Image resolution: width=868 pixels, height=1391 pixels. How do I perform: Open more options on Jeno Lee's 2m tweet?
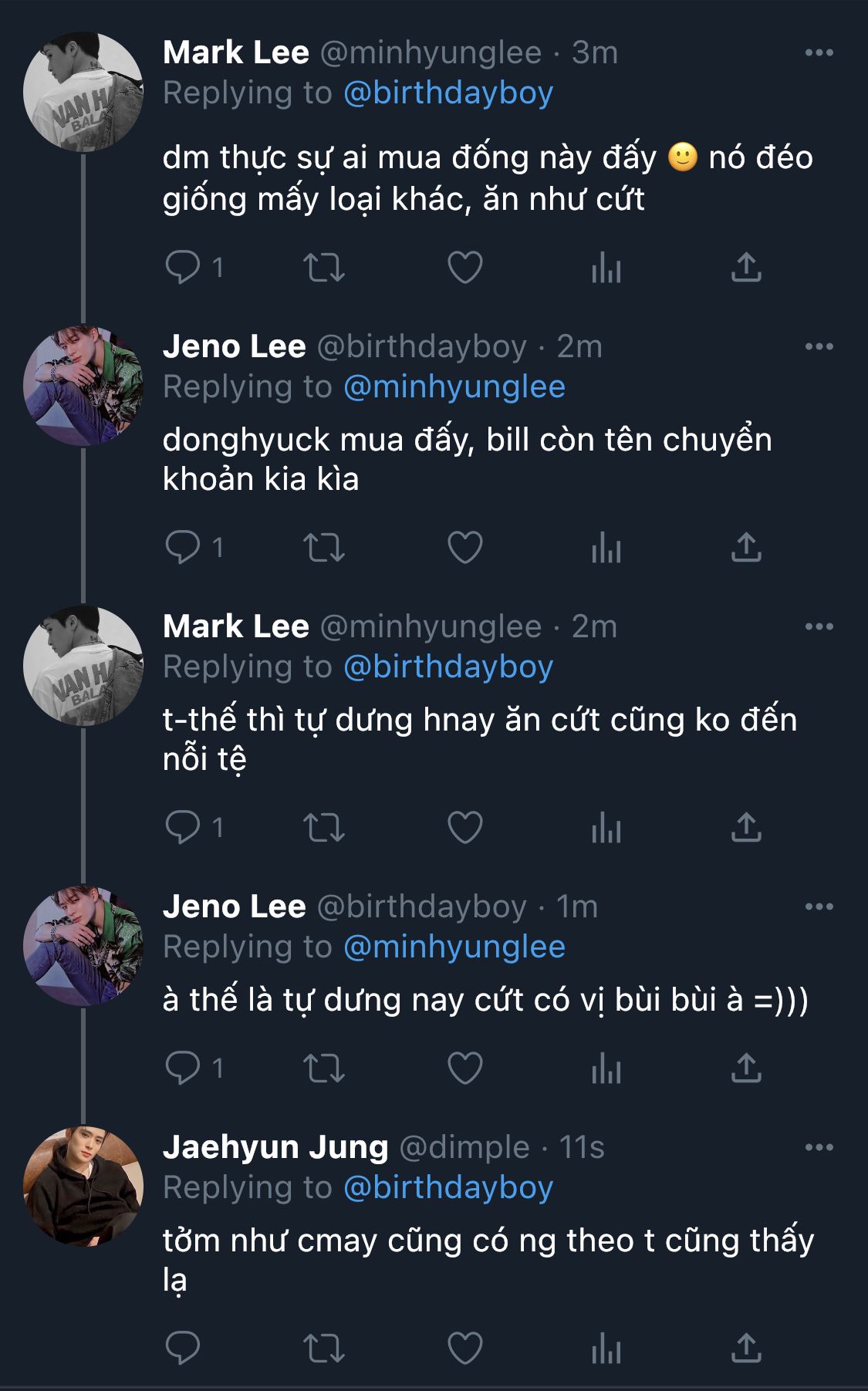819,346
